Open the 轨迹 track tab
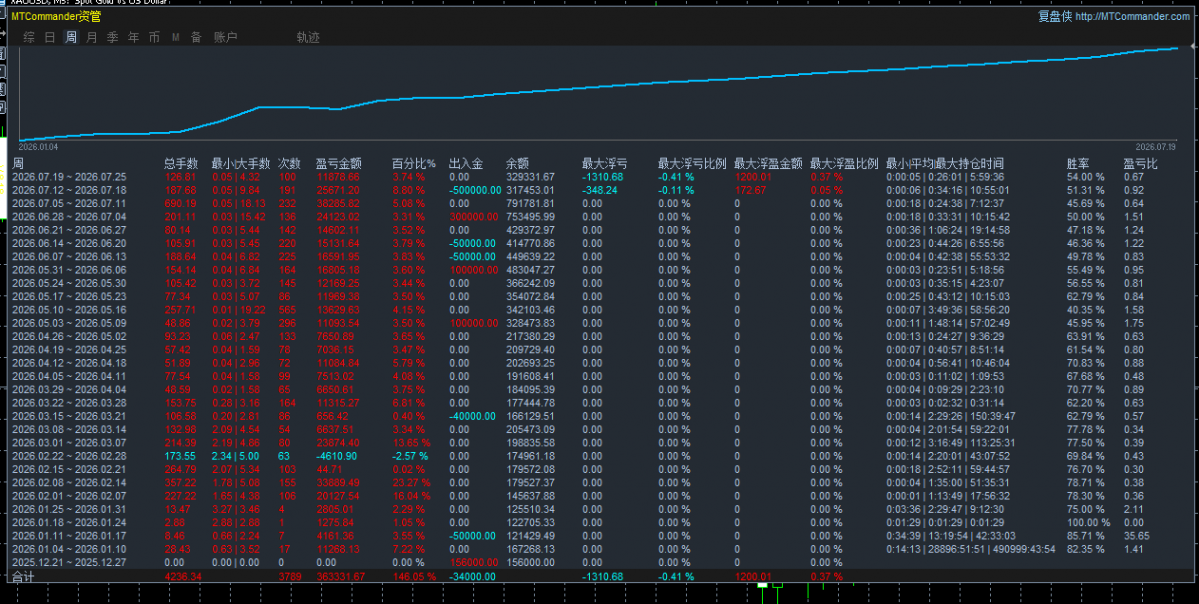This screenshot has width=1199, height=604. [308, 37]
